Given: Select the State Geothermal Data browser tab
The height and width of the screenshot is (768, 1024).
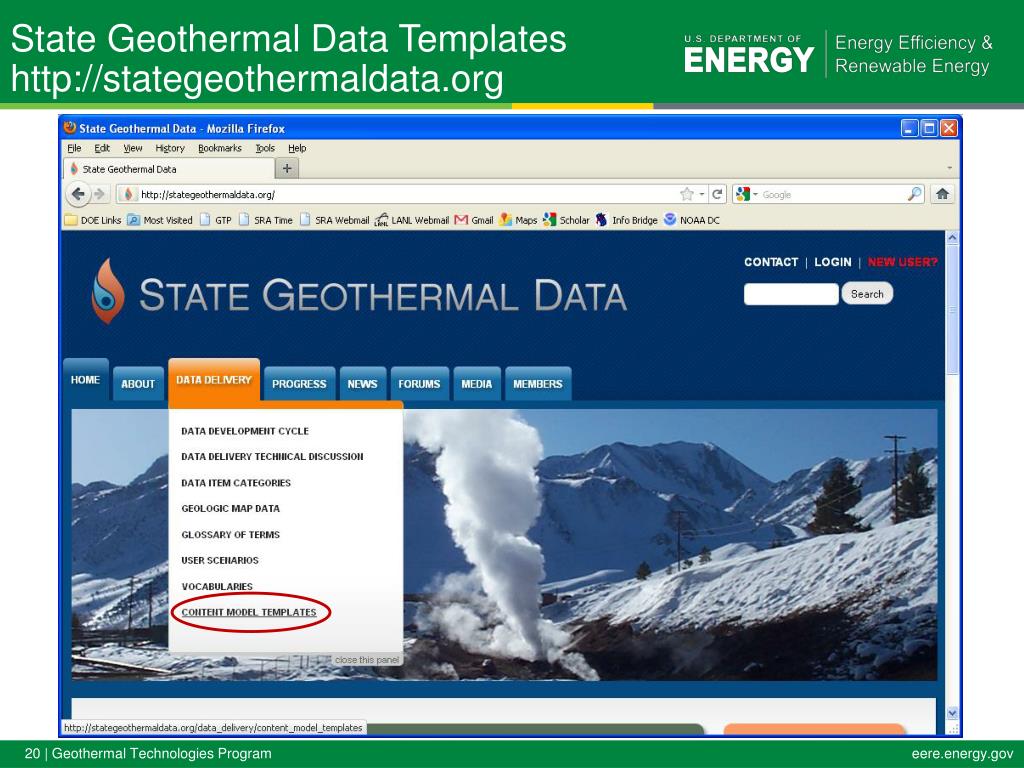Looking at the screenshot, I should pos(169,169).
